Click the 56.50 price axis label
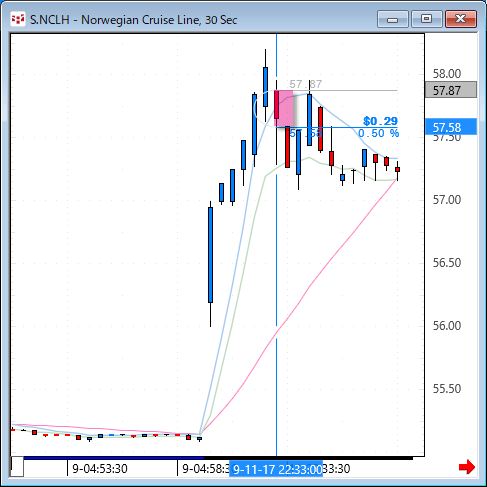Image resolution: width=487 pixels, height=487 pixels. (x=447, y=263)
